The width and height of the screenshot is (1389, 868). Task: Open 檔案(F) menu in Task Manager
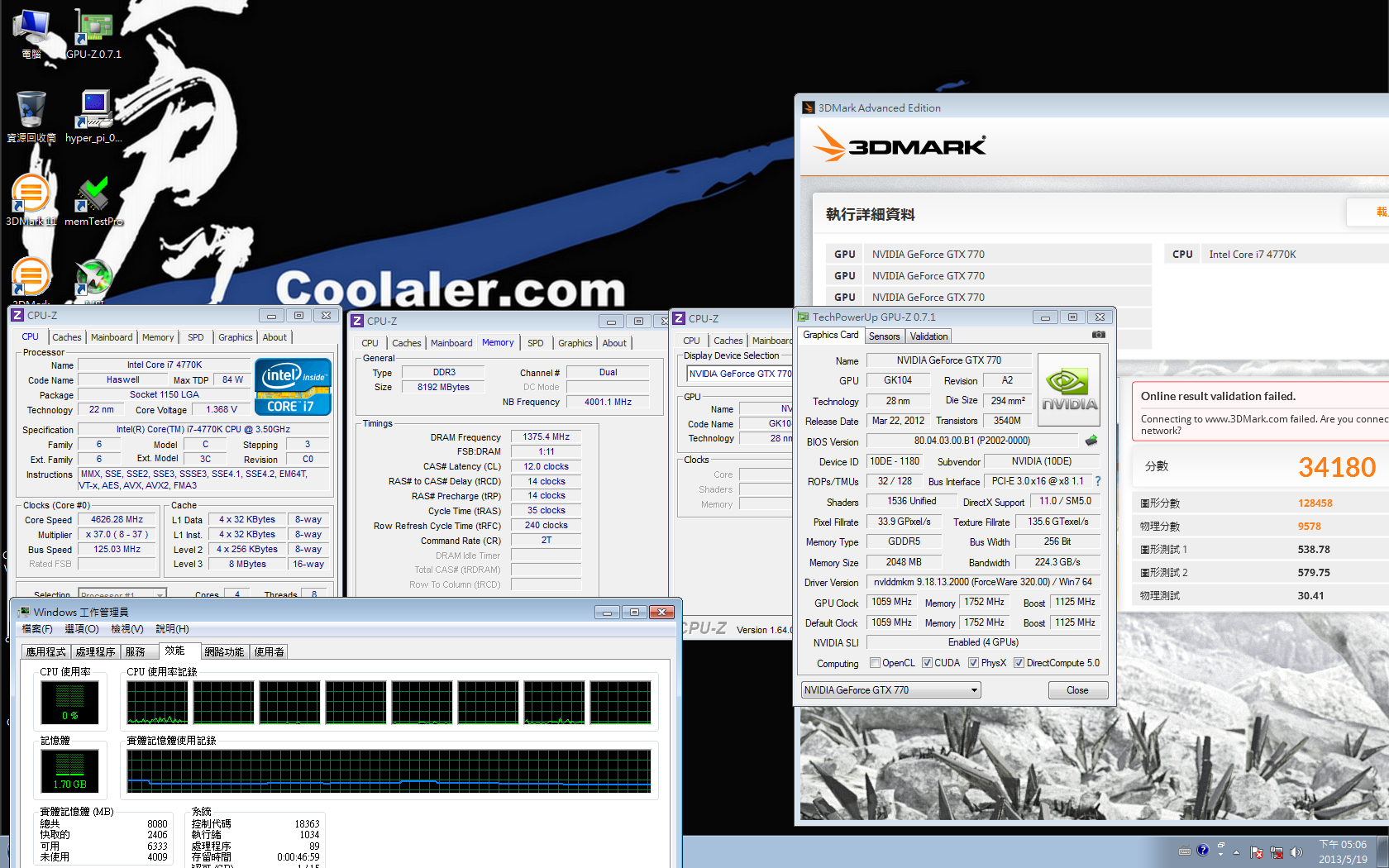37,629
